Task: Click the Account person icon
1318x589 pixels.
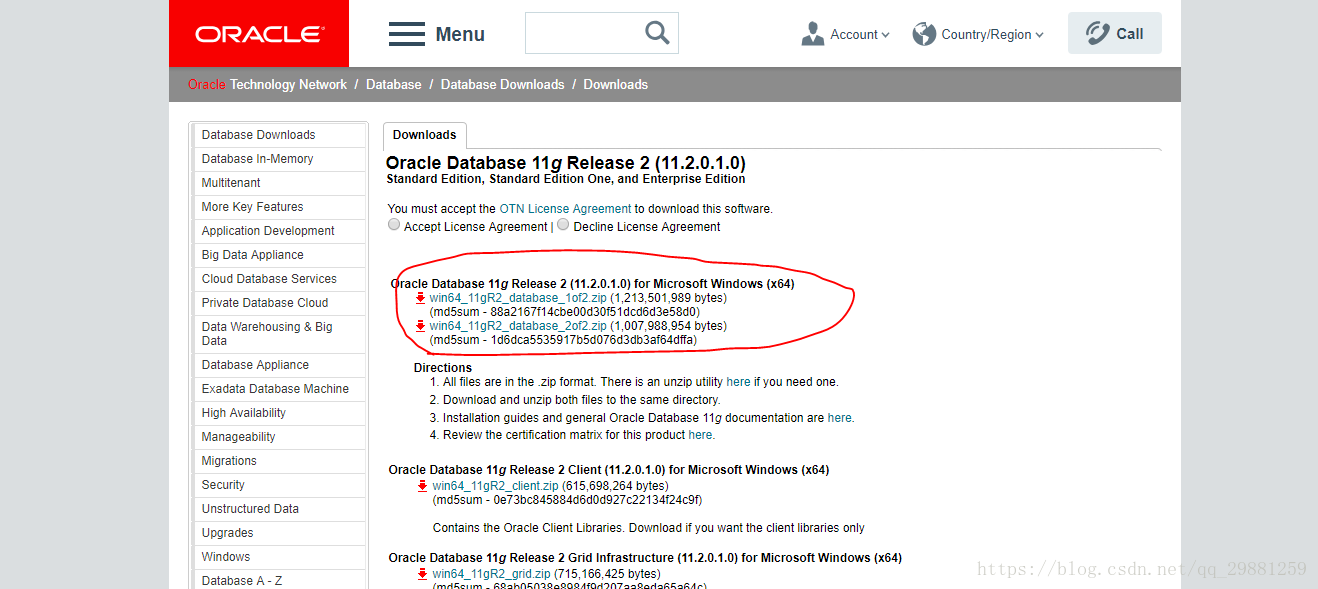Action: 812,34
